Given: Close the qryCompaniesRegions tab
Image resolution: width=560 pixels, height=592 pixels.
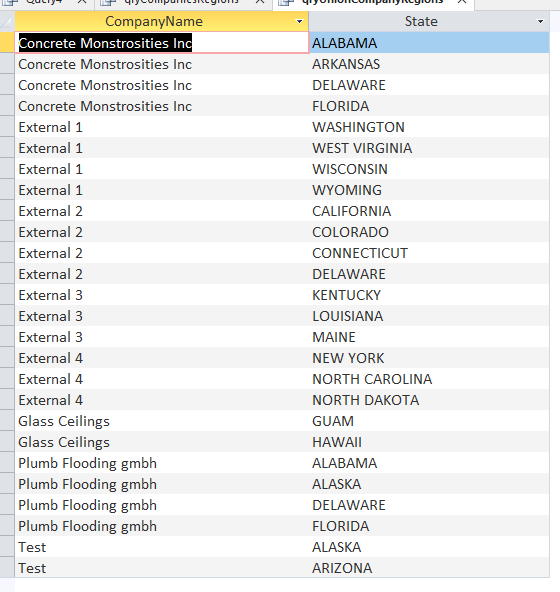Looking at the screenshot, I should tap(260, 2).
